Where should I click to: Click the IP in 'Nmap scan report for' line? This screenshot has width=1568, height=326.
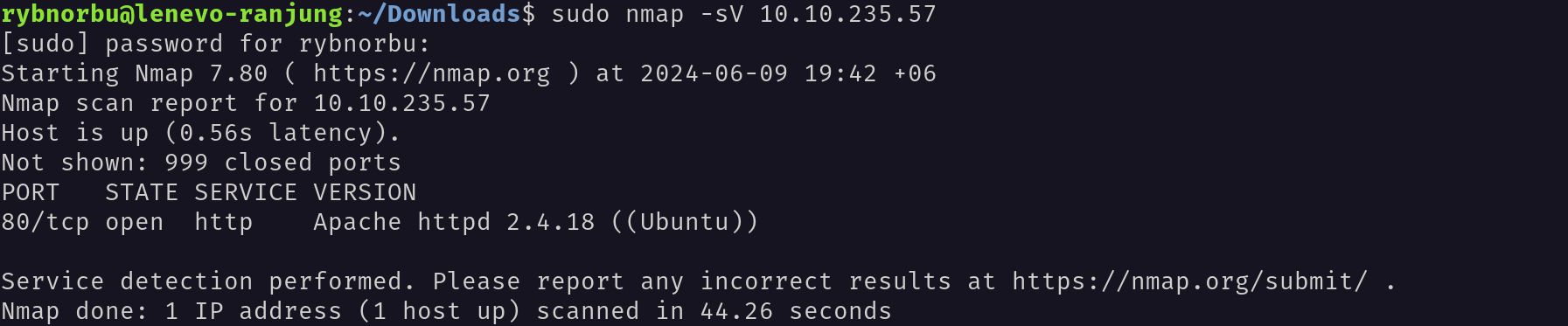tap(402, 103)
